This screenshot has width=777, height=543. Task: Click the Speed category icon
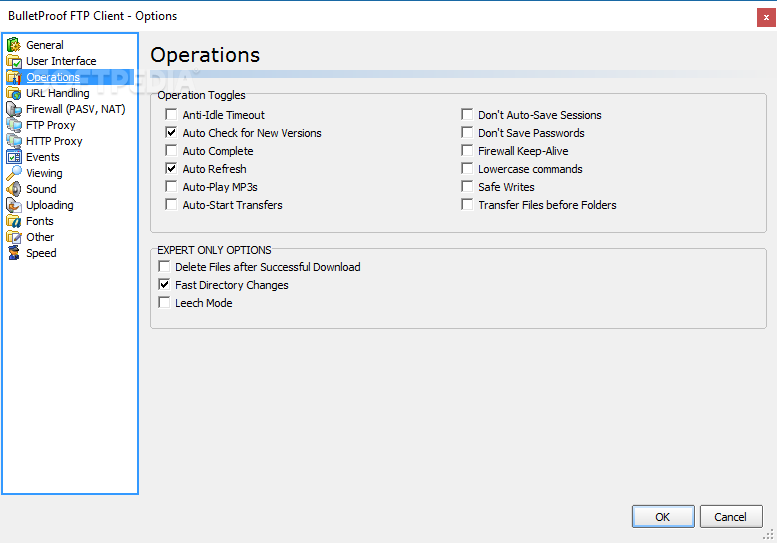(x=14, y=253)
